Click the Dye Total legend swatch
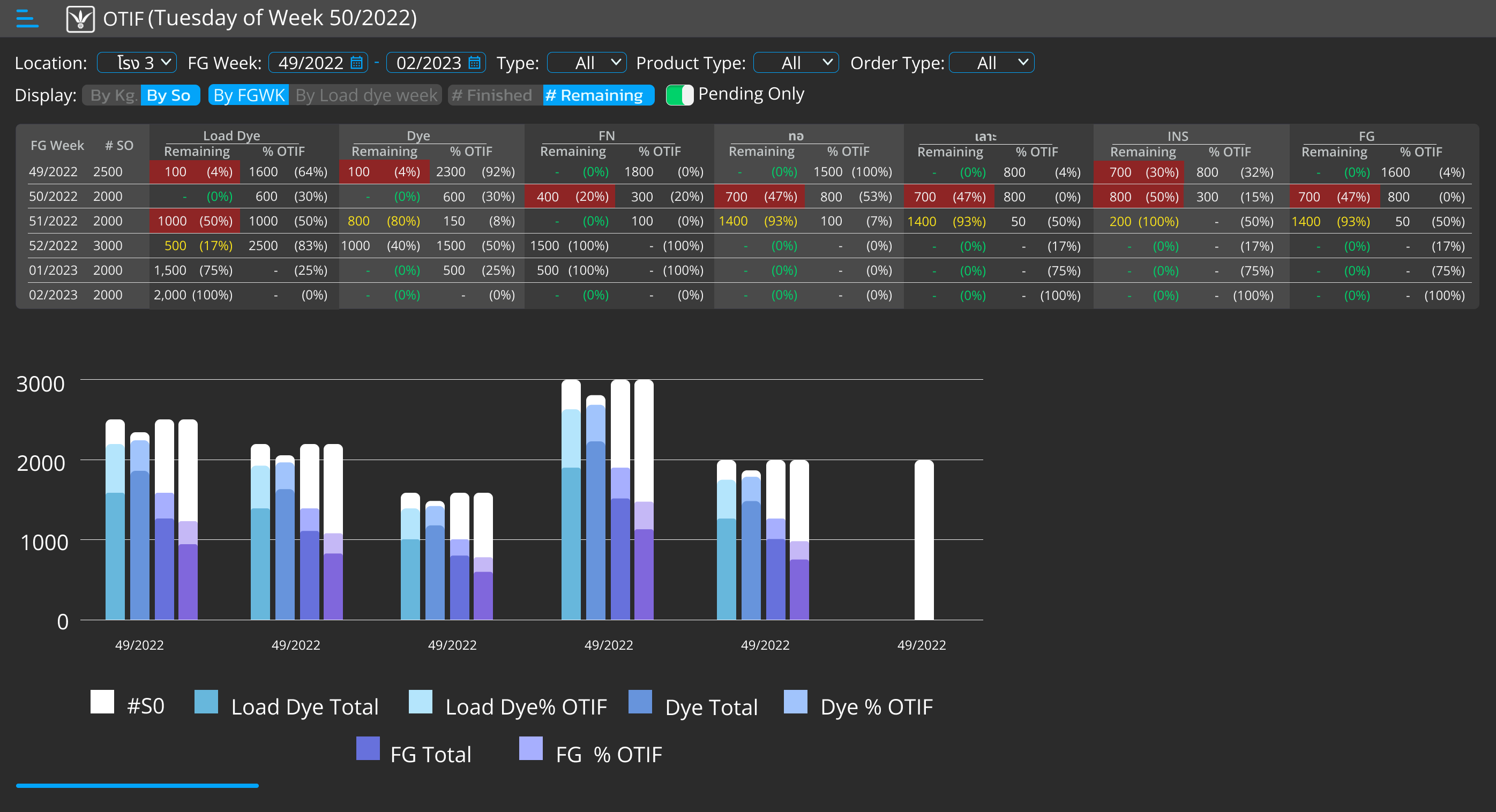 pyautogui.click(x=640, y=701)
